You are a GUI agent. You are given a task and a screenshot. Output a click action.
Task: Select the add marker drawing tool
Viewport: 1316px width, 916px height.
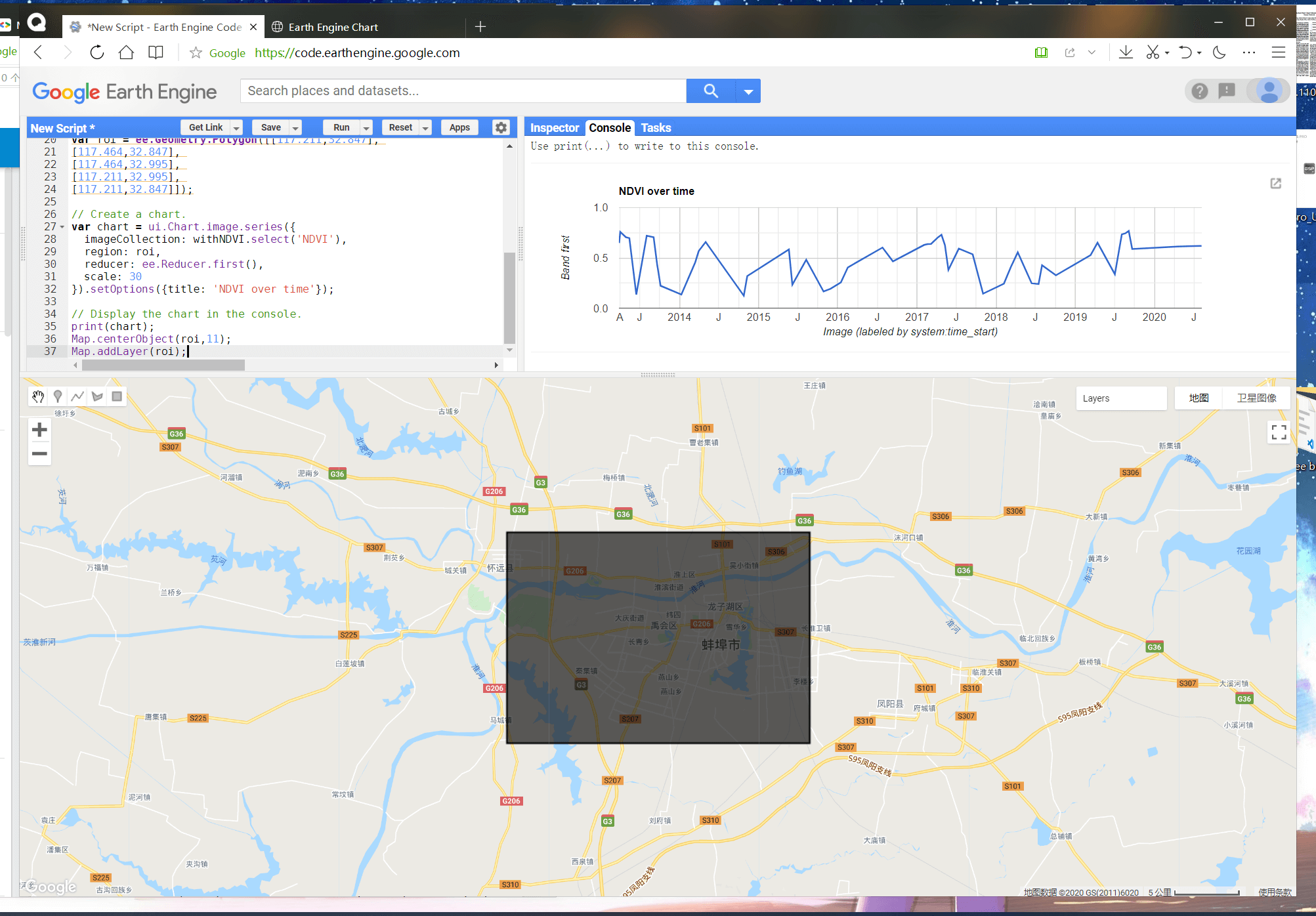click(58, 396)
